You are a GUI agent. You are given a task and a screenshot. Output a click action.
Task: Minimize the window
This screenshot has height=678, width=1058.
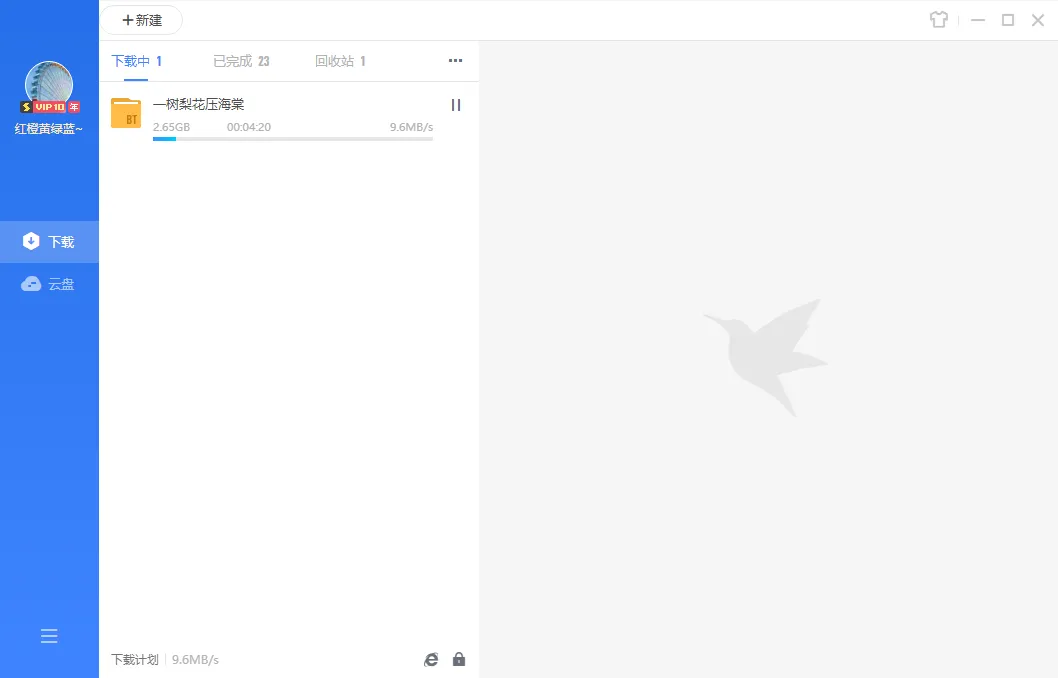coord(978,20)
